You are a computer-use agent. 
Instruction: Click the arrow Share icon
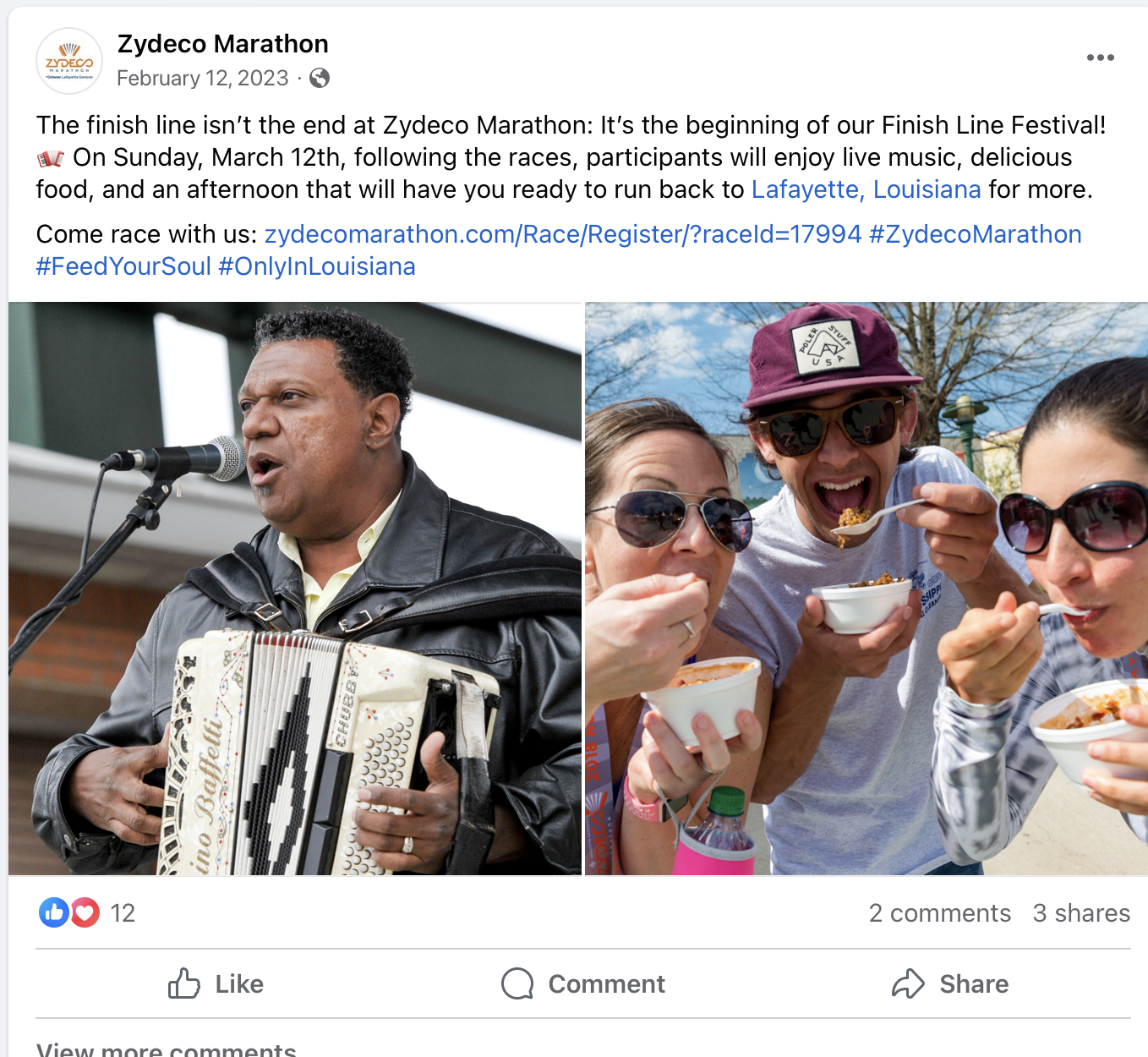coord(908,983)
